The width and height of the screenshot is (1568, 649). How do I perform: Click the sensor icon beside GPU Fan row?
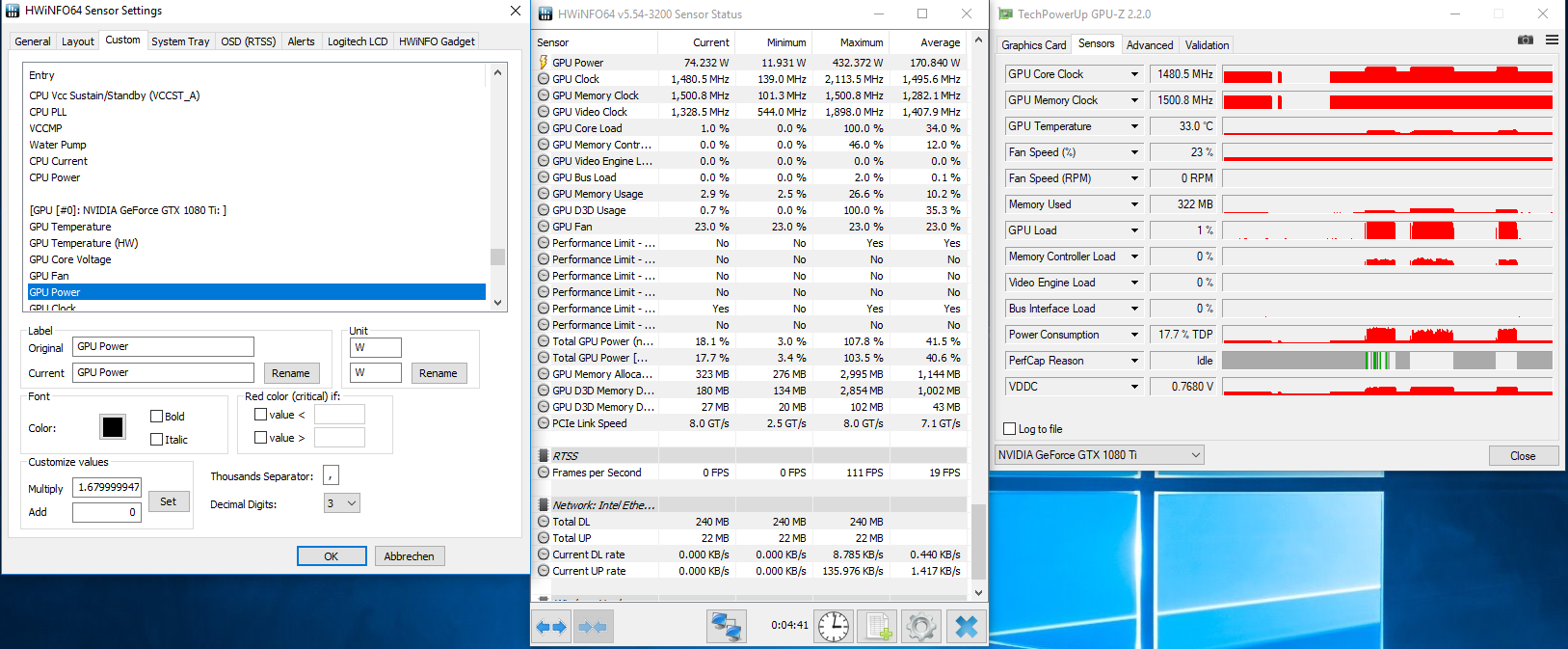[544, 227]
